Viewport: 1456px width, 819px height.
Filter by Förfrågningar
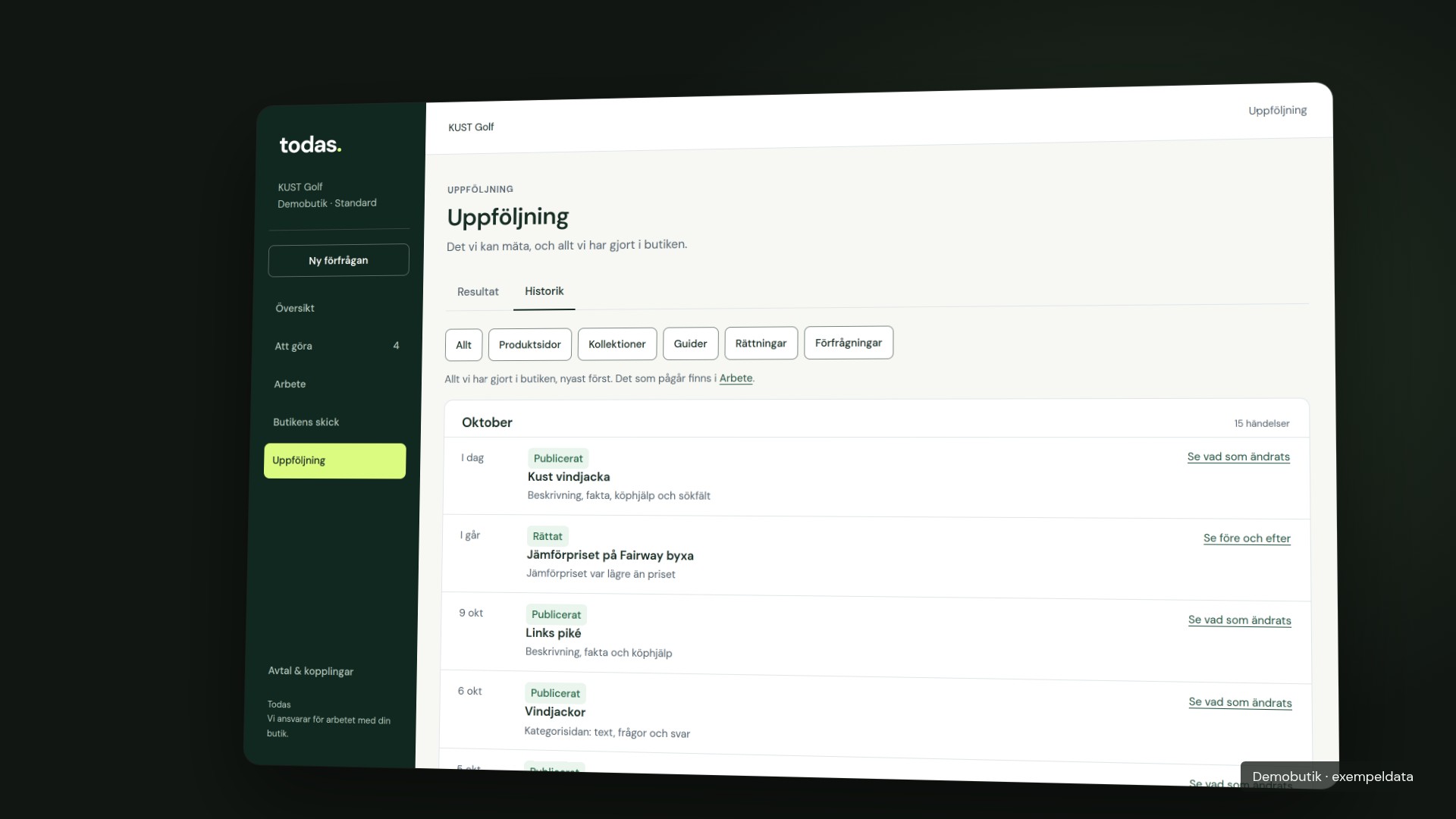point(849,343)
